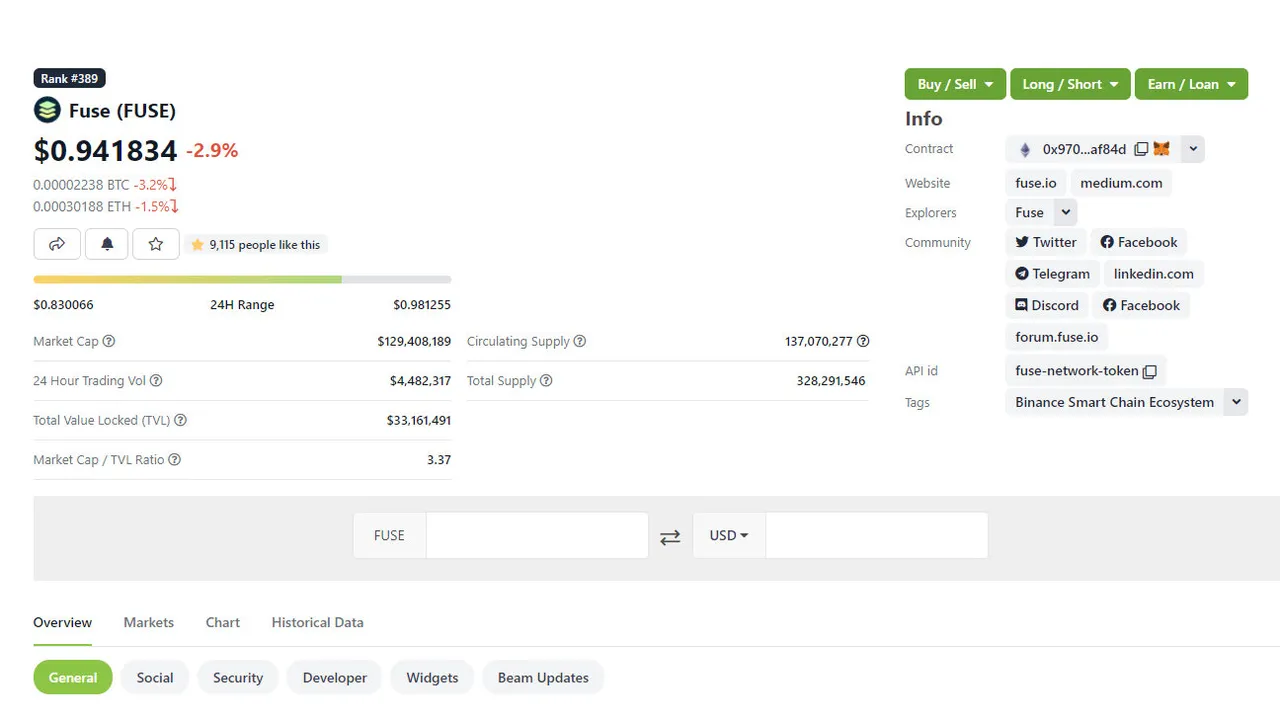
Task: Click the swap arrows conversion icon
Action: tap(670, 537)
